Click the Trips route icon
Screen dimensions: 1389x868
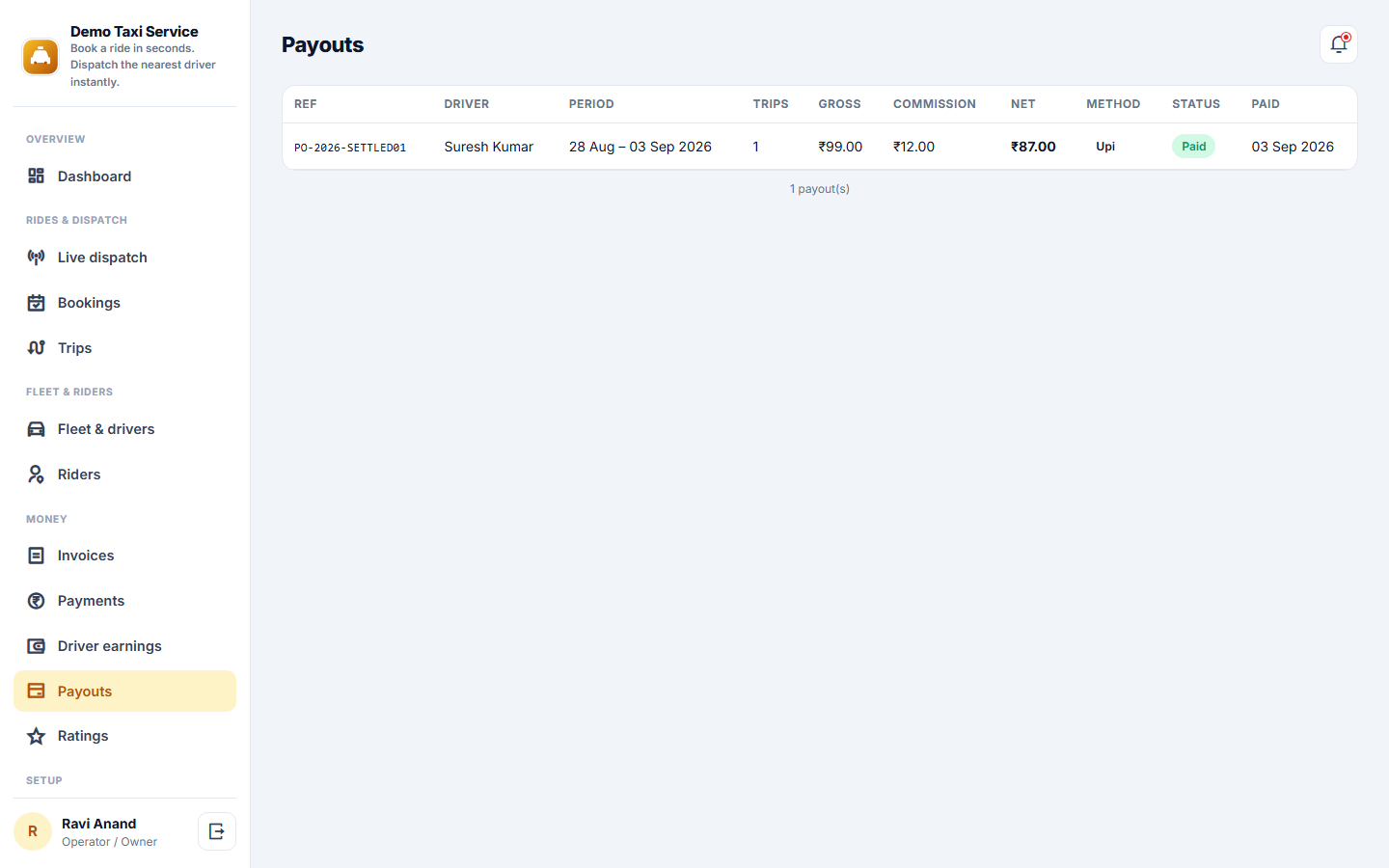pyautogui.click(x=36, y=347)
